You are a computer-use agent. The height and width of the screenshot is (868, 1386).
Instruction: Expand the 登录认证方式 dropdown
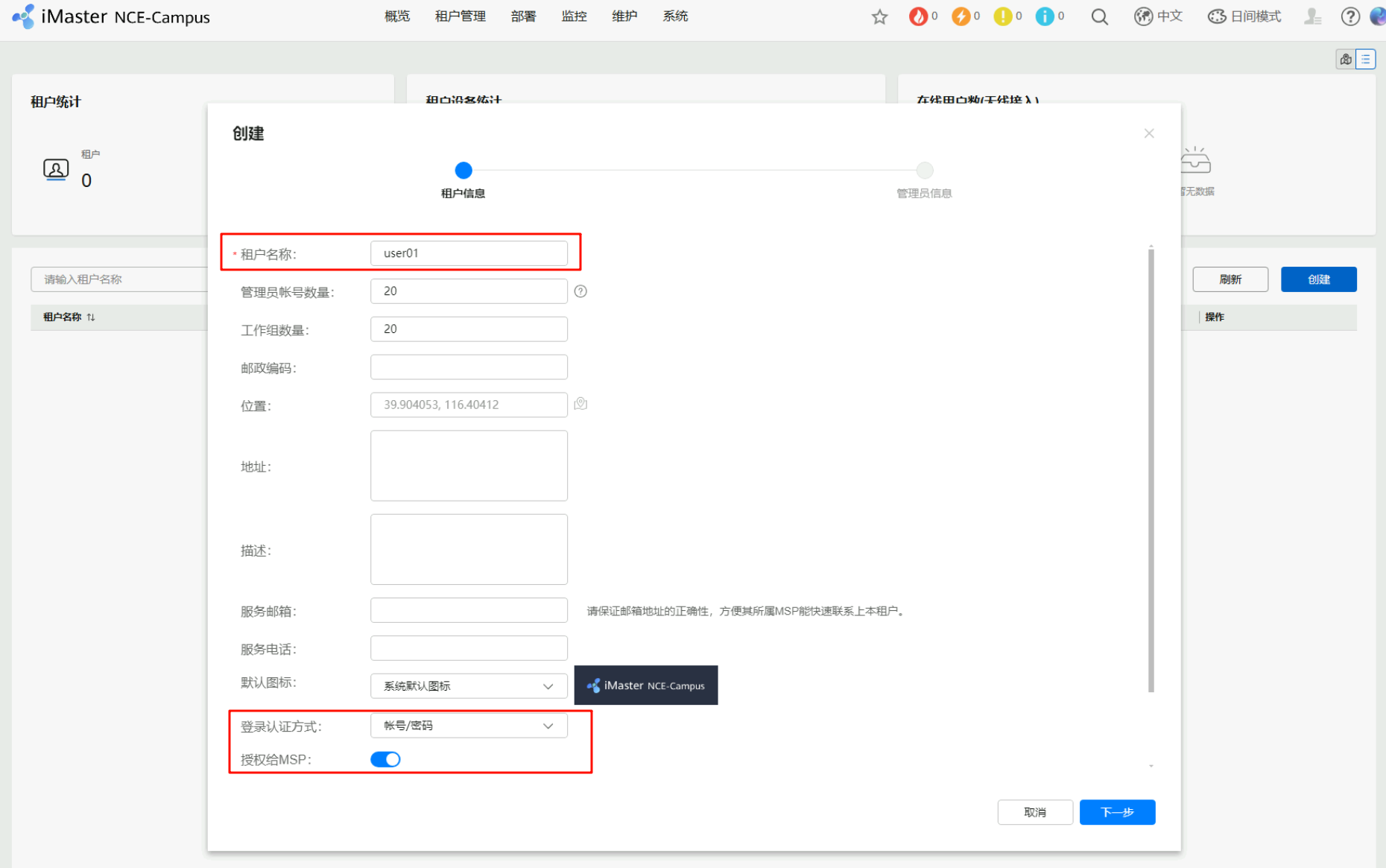[x=468, y=726]
